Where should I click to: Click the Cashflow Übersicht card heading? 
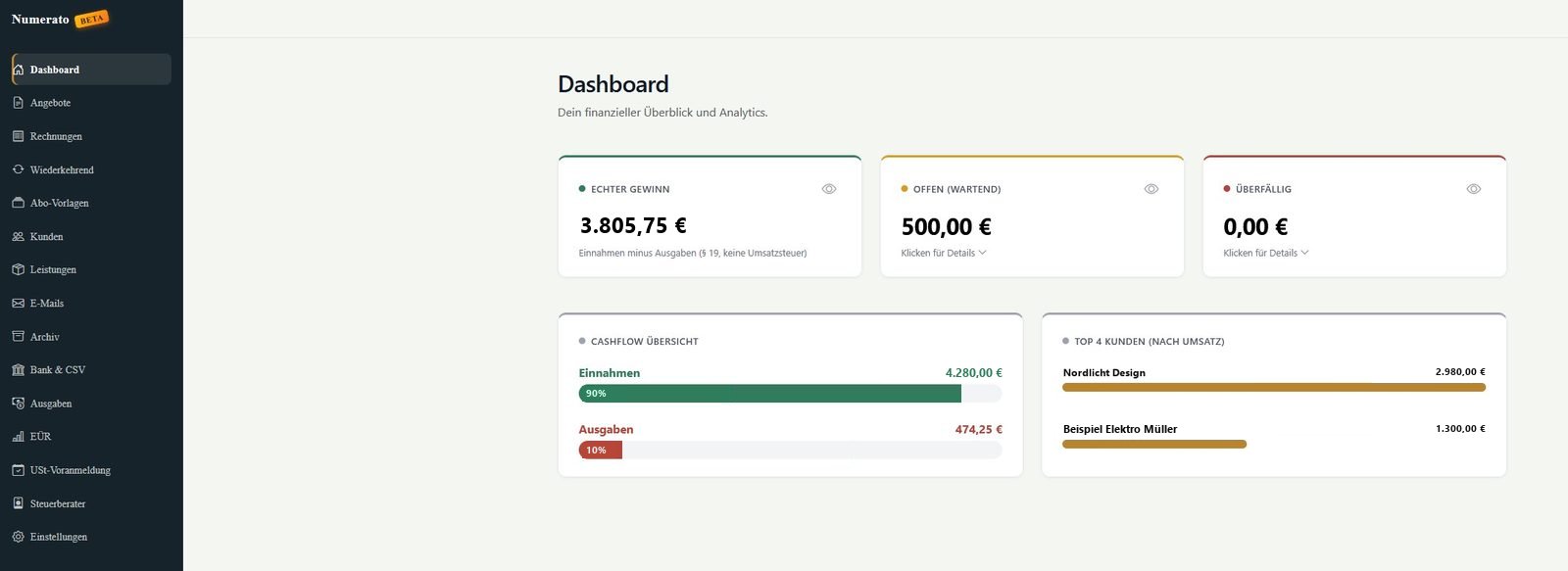click(645, 342)
